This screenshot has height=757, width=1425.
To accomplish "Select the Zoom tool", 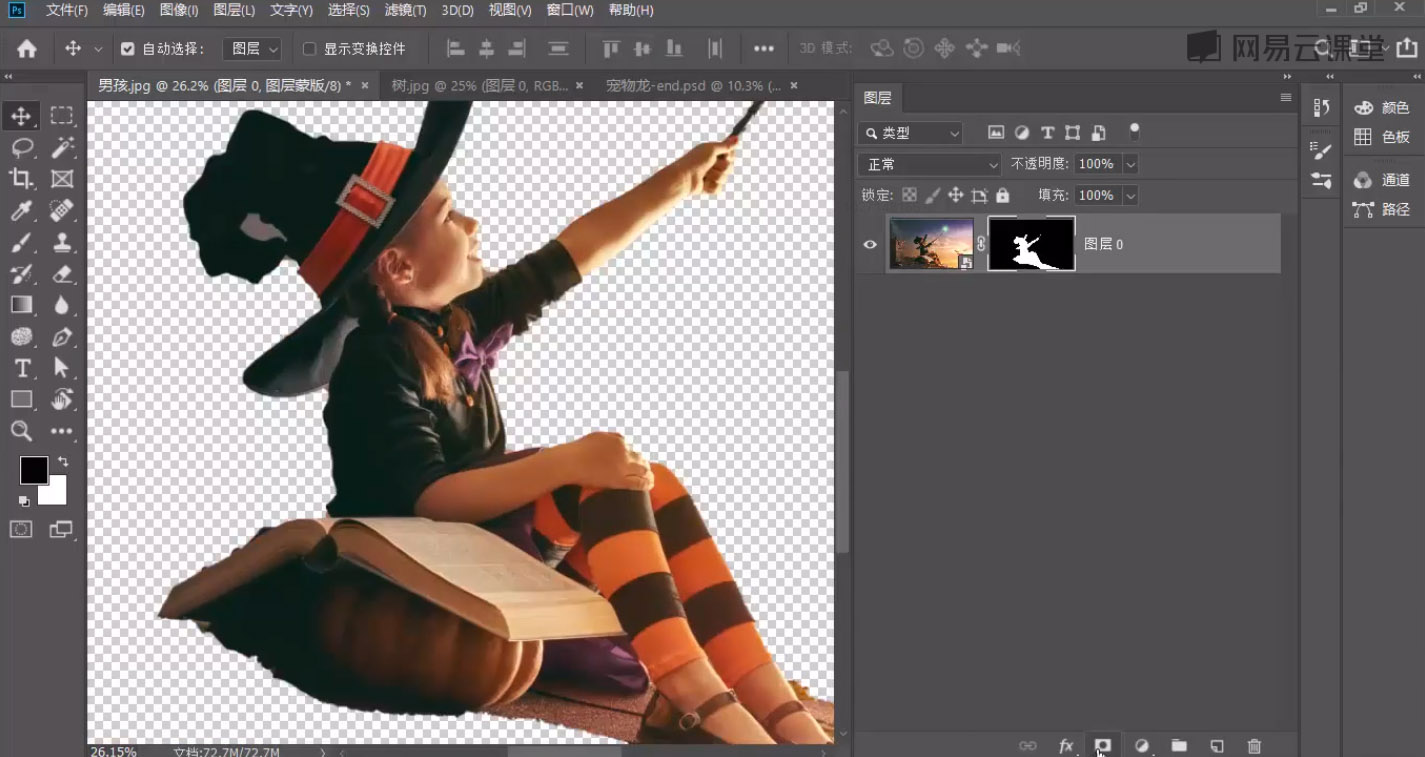I will (21, 431).
